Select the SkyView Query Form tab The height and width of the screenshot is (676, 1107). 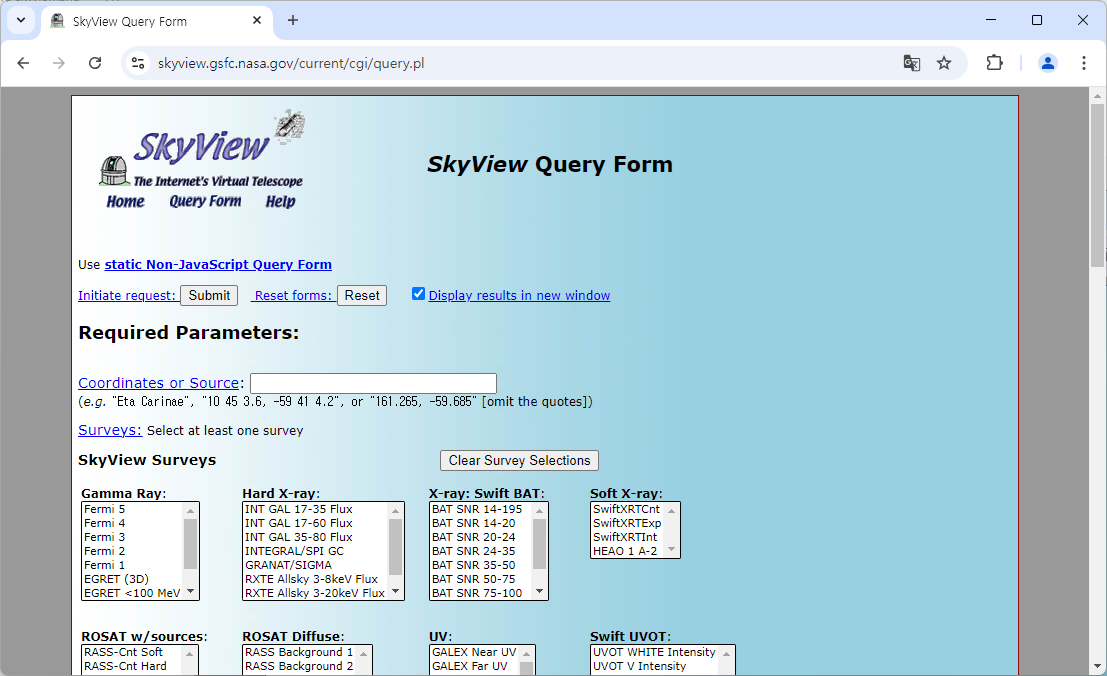[155, 21]
